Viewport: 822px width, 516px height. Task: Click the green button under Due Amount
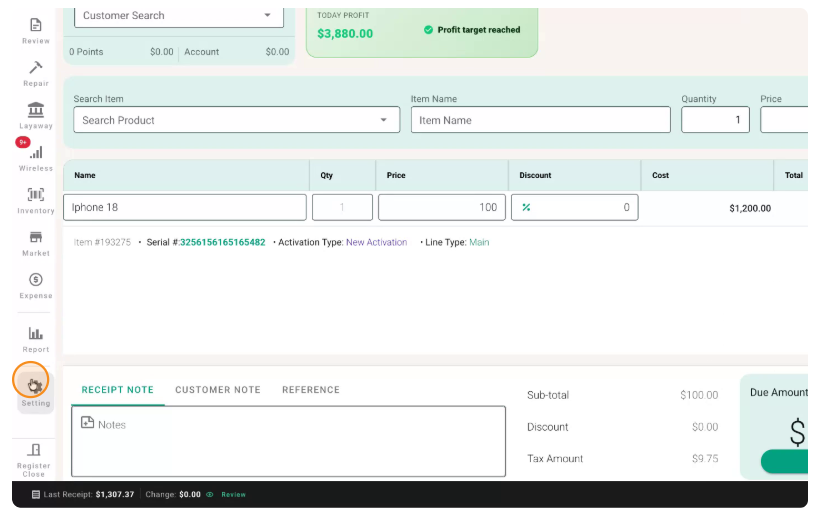784,461
